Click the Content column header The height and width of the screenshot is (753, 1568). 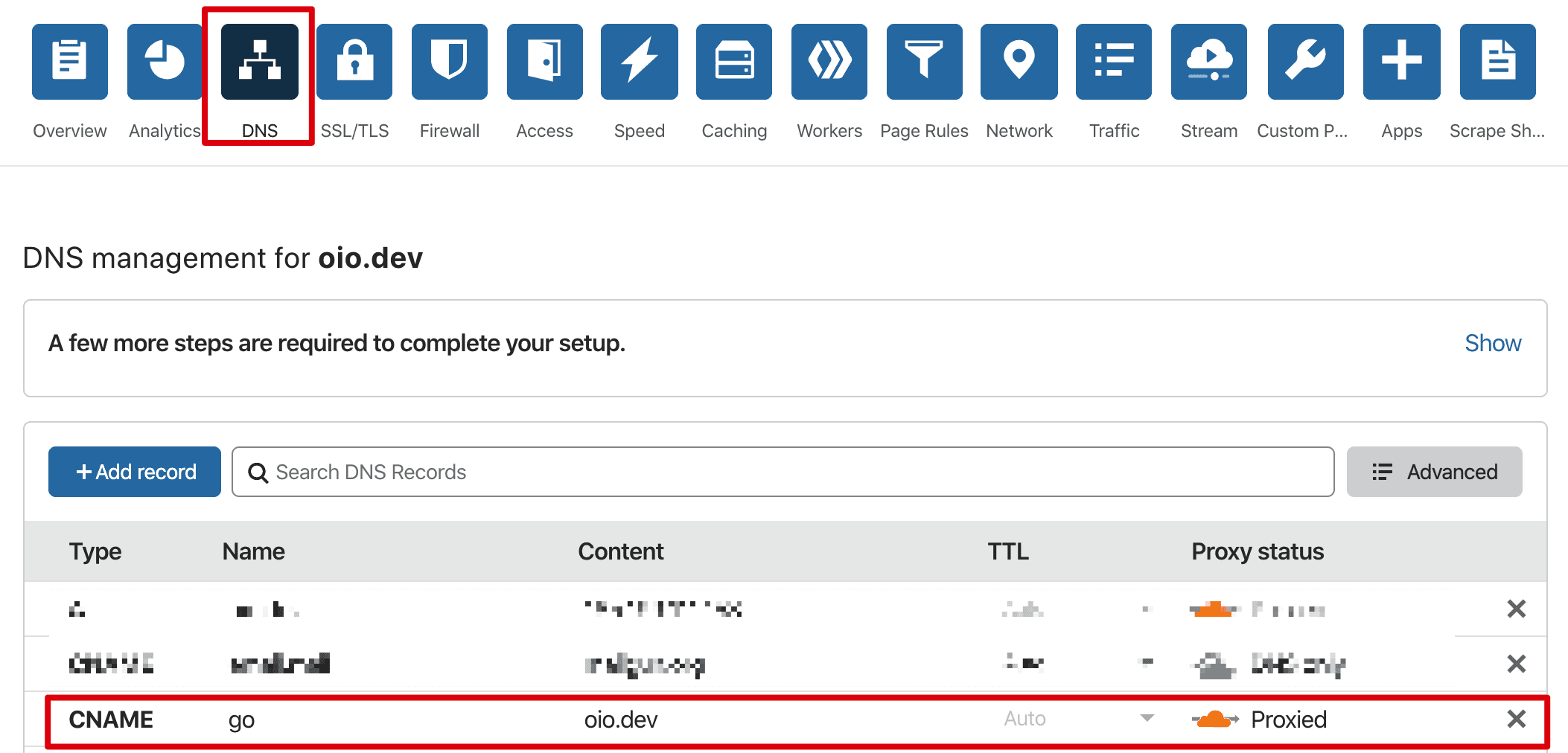pos(621,551)
